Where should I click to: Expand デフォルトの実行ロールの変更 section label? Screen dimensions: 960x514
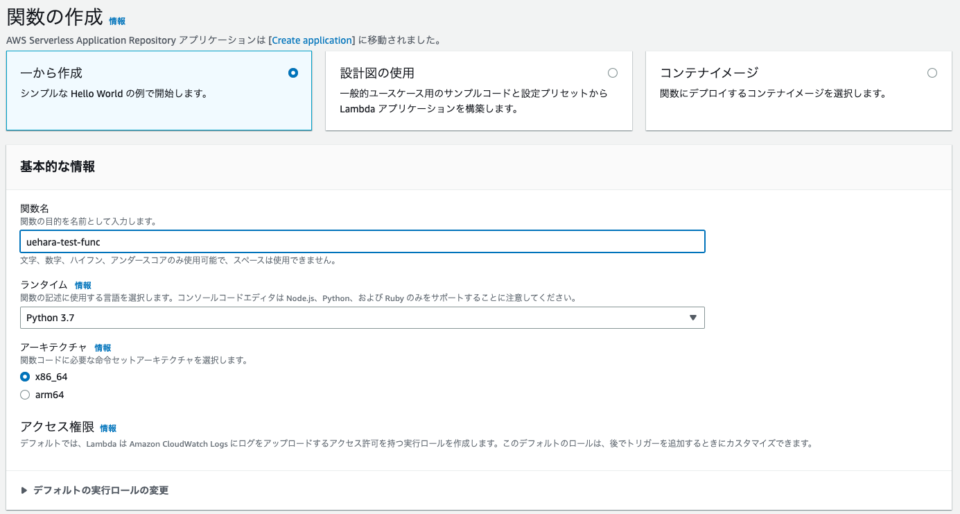point(100,490)
